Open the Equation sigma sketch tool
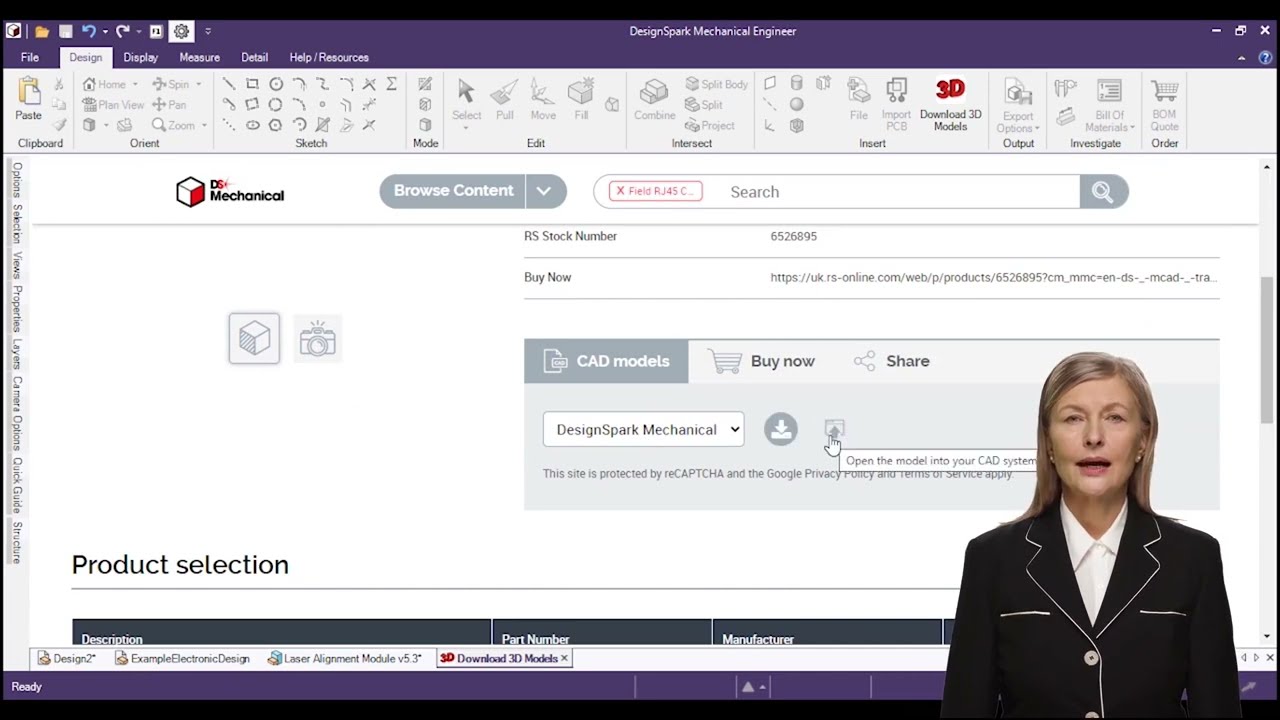The height and width of the screenshot is (720, 1280). 391,84
